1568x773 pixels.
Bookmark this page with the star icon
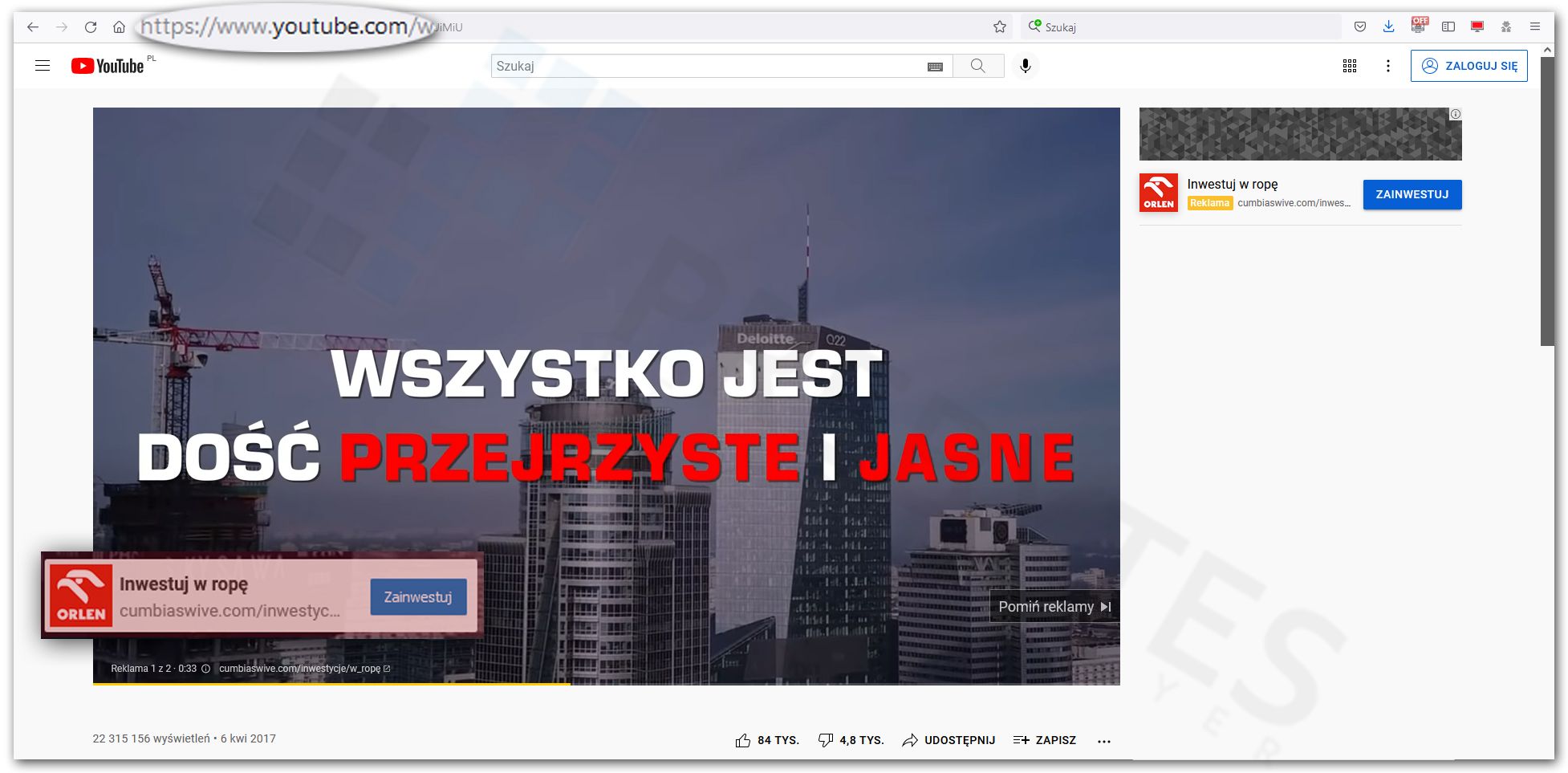(x=1000, y=26)
